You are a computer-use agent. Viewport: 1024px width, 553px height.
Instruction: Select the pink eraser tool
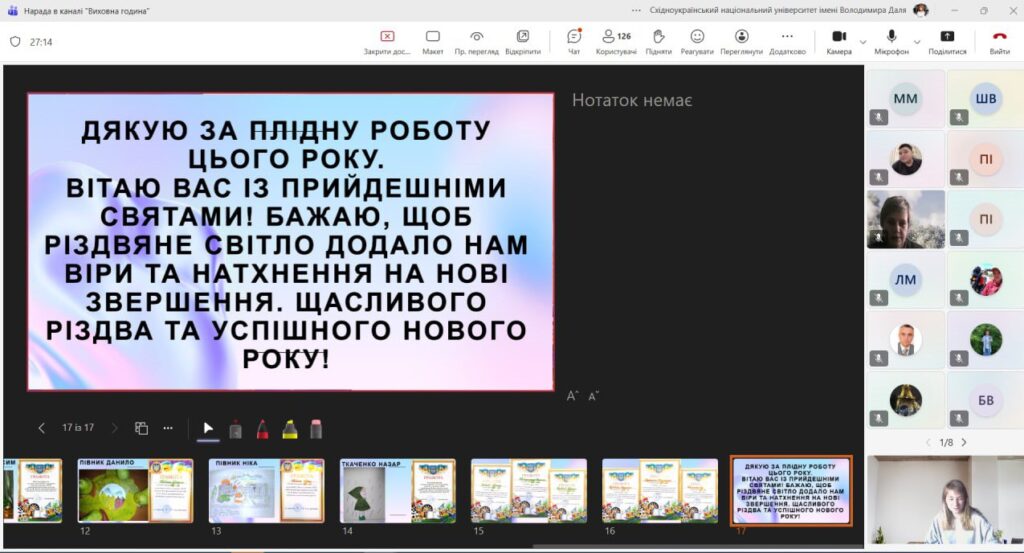[316, 428]
